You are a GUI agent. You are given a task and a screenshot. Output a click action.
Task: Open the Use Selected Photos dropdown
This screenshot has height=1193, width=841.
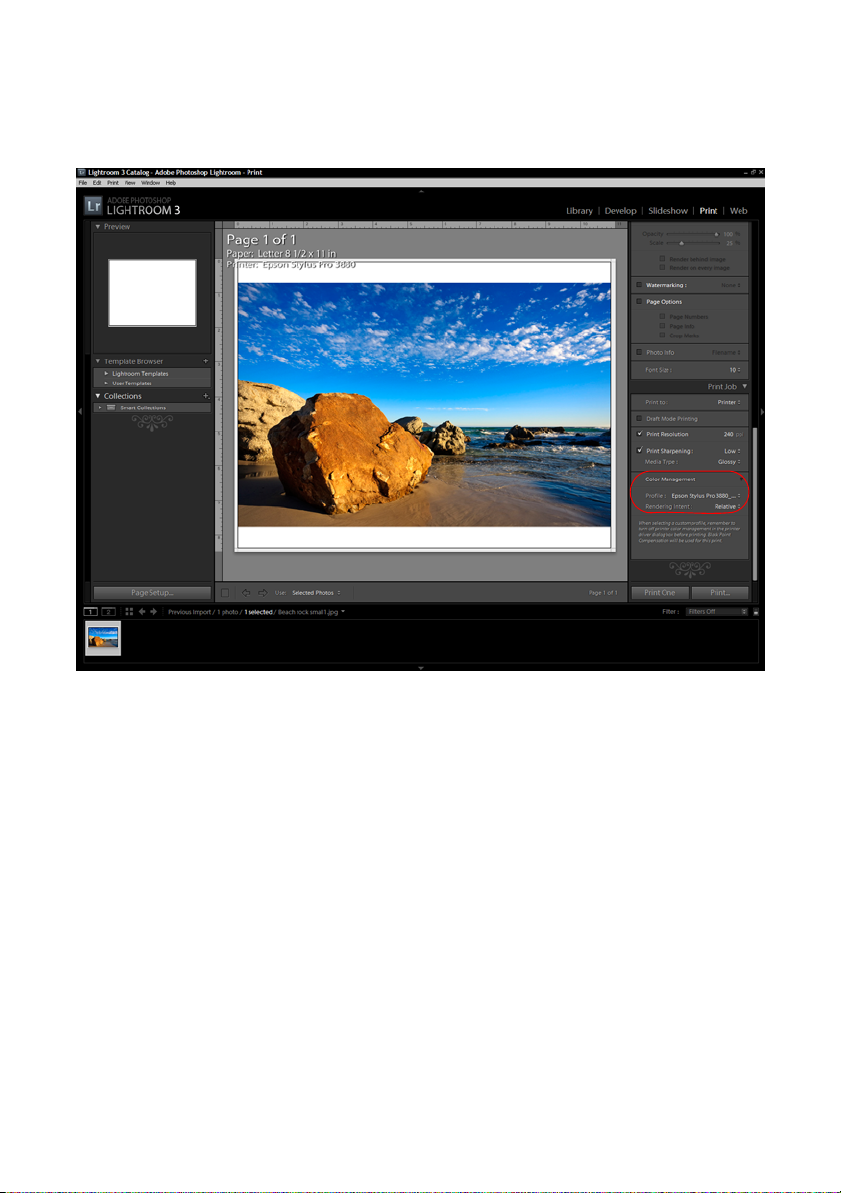point(316,593)
